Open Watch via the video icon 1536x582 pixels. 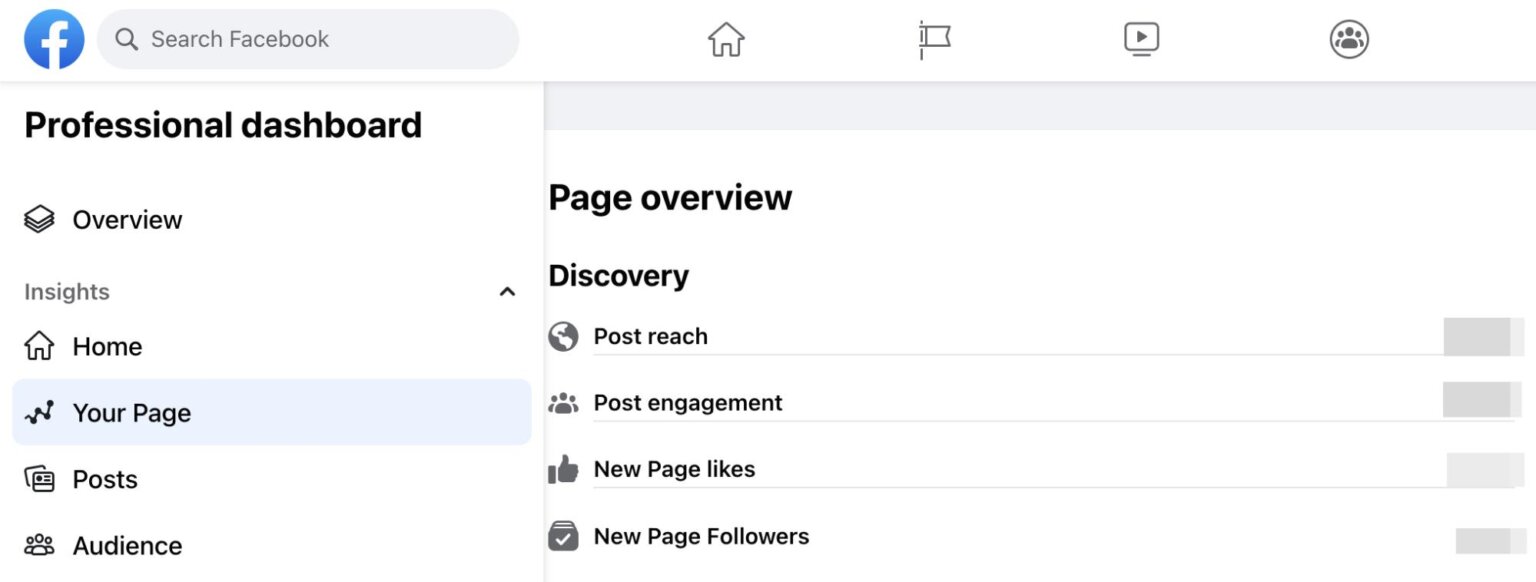click(1141, 39)
